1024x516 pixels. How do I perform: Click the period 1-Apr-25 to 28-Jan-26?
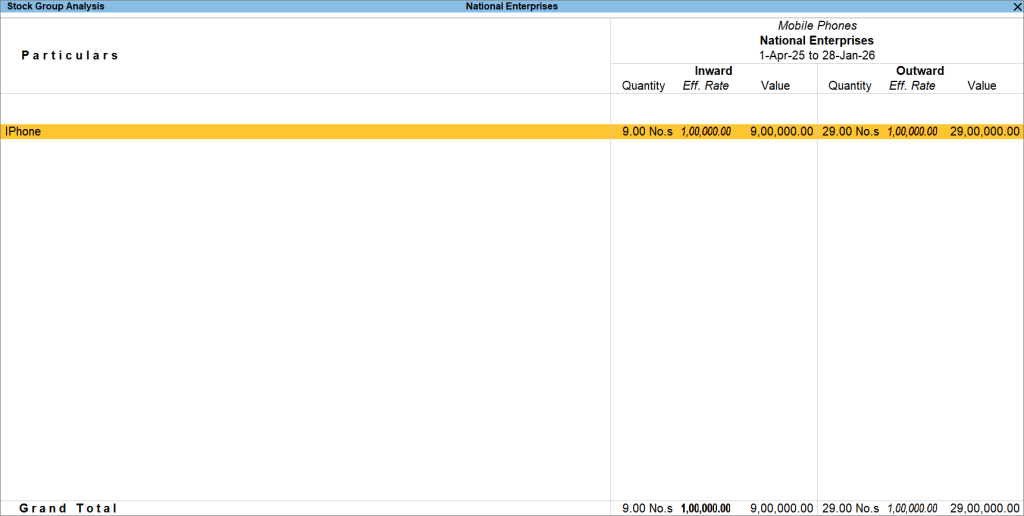click(x=816, y=56)
